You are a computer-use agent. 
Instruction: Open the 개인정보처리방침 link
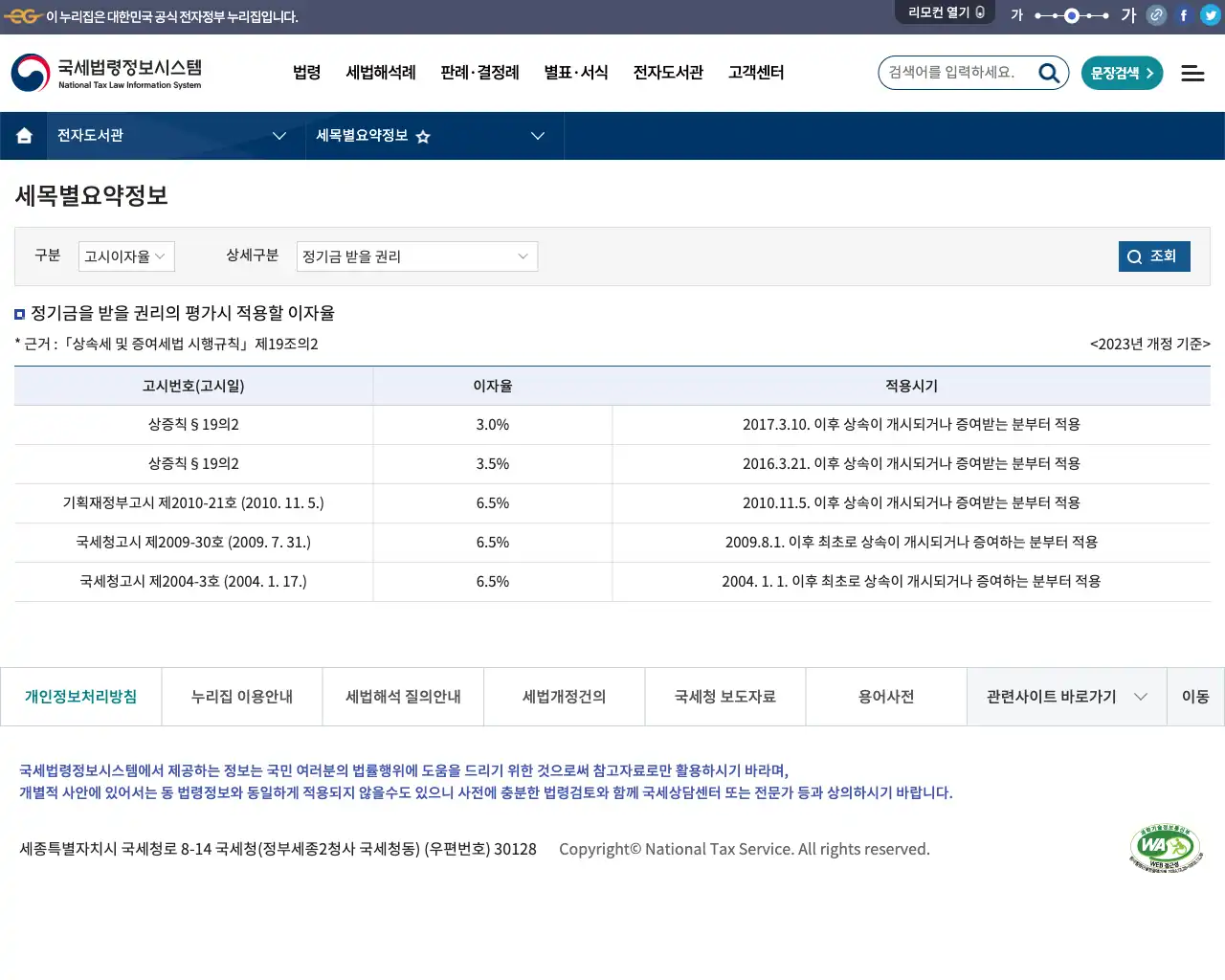80,697
